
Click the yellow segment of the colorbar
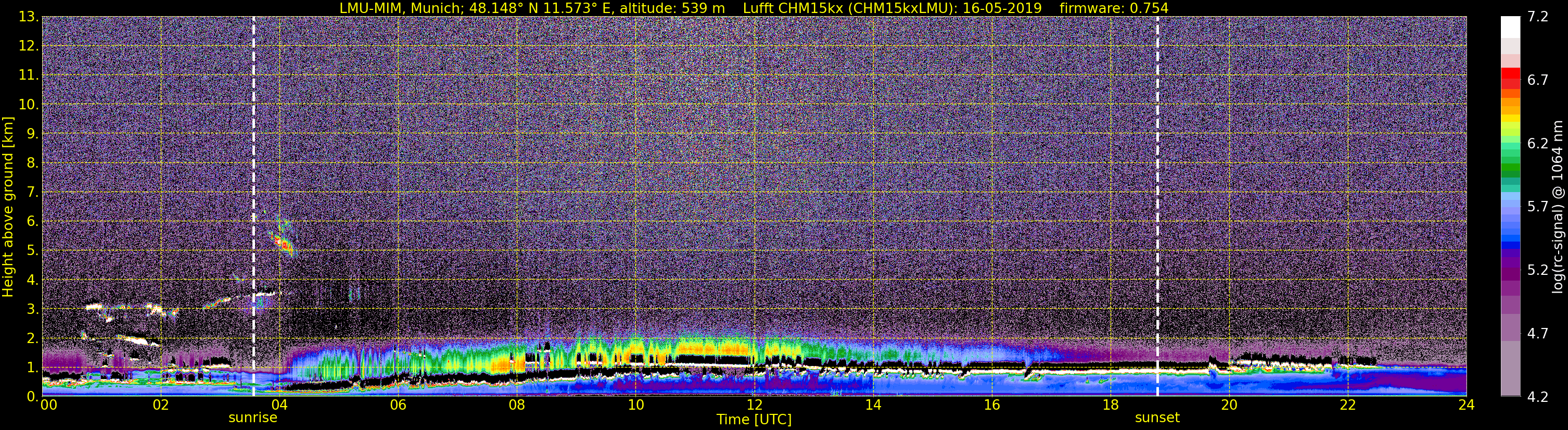click(1510, 119)
